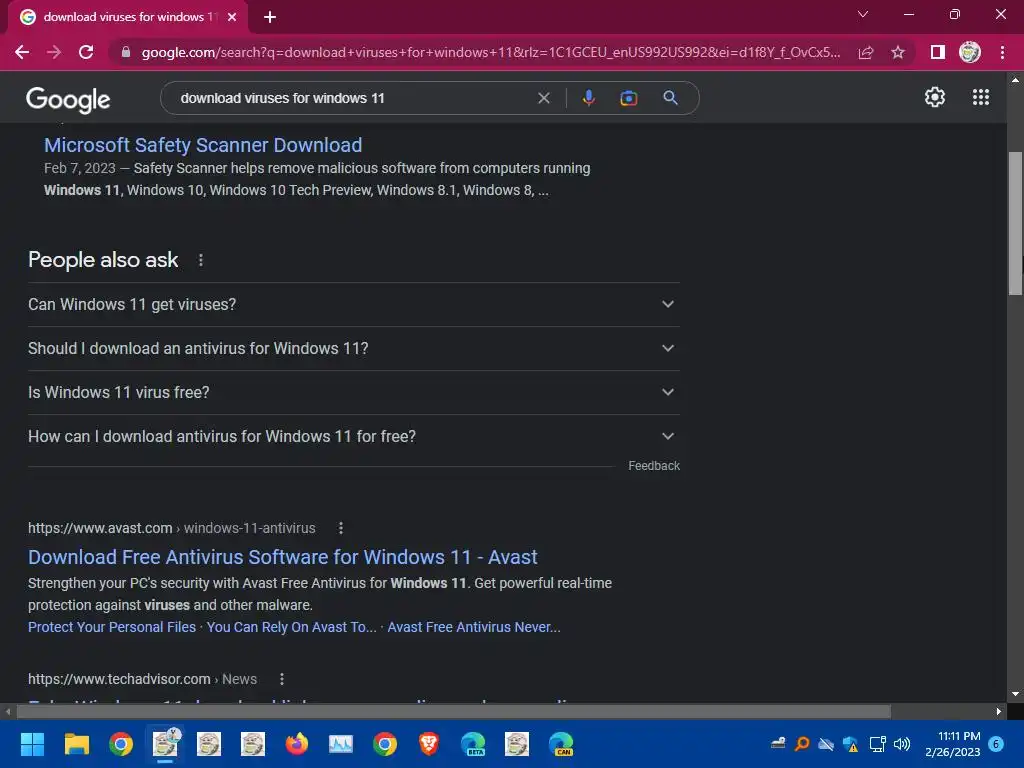Expand 'Is Windows 11 virus free?'

[353, 392]
